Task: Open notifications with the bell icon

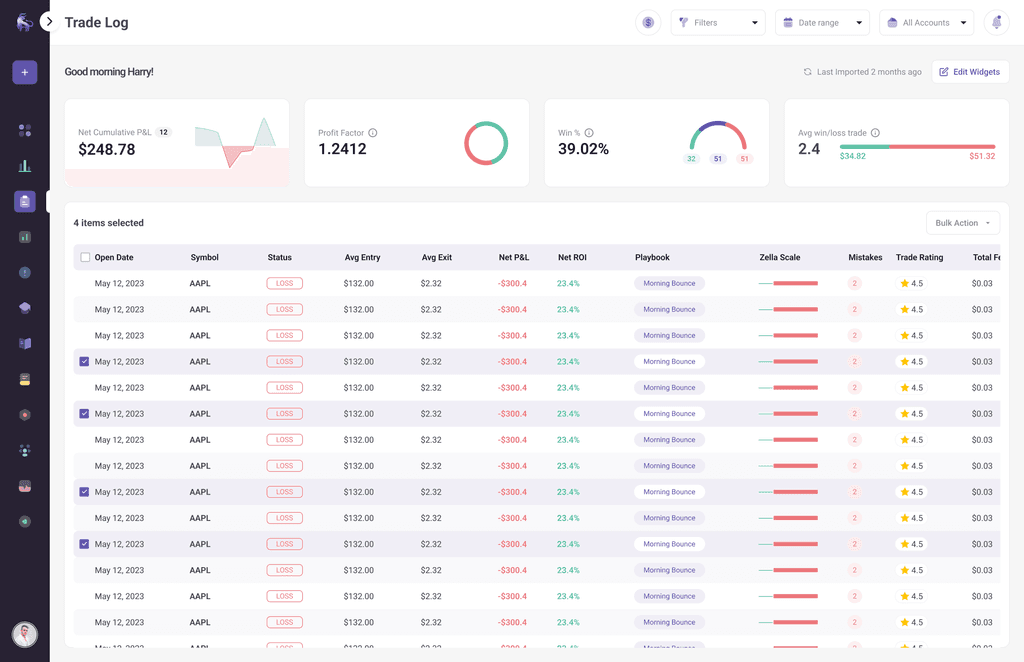Action: [x=997, y=23]
